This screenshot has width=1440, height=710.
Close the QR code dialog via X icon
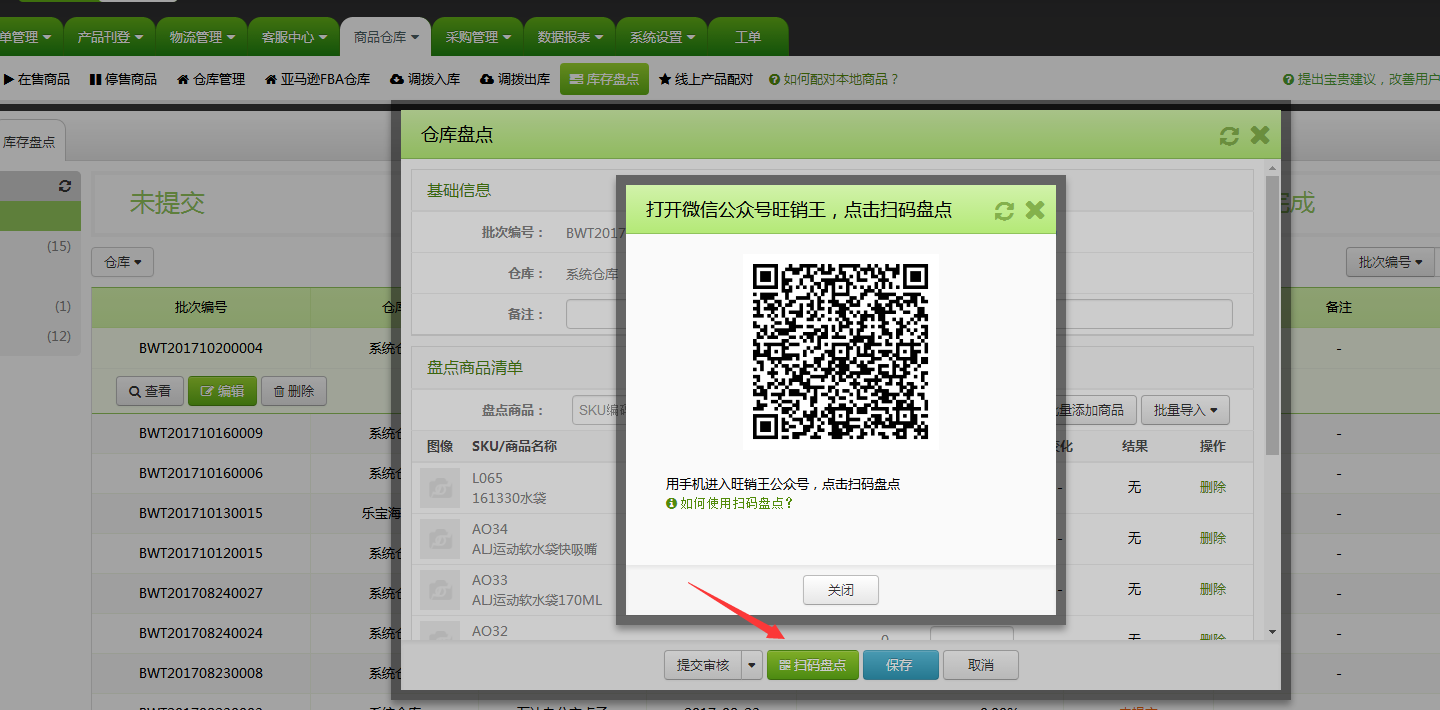[1035, 210]
